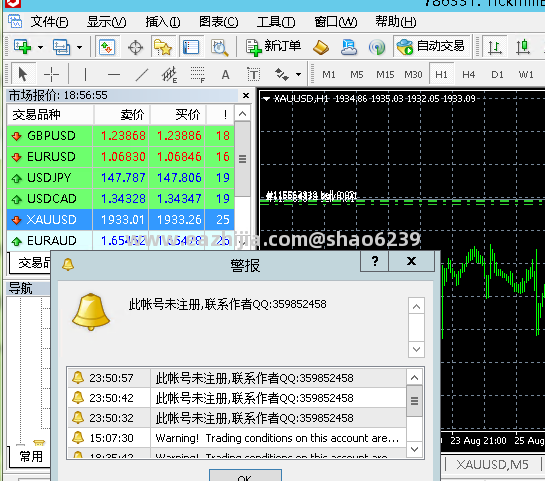Click Market Watch scrollbar up arrow

click(x=243, y=114)
